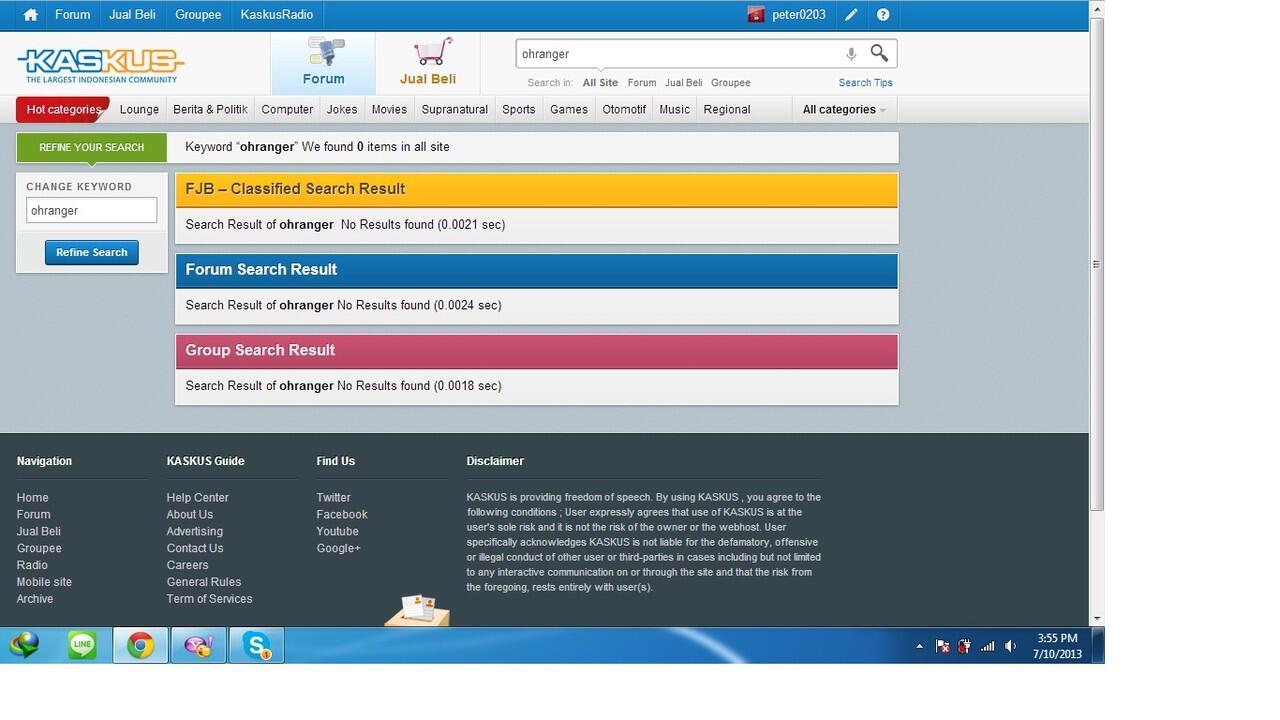
Task: Click Forum Search Result header
Action: pos(536,270)
